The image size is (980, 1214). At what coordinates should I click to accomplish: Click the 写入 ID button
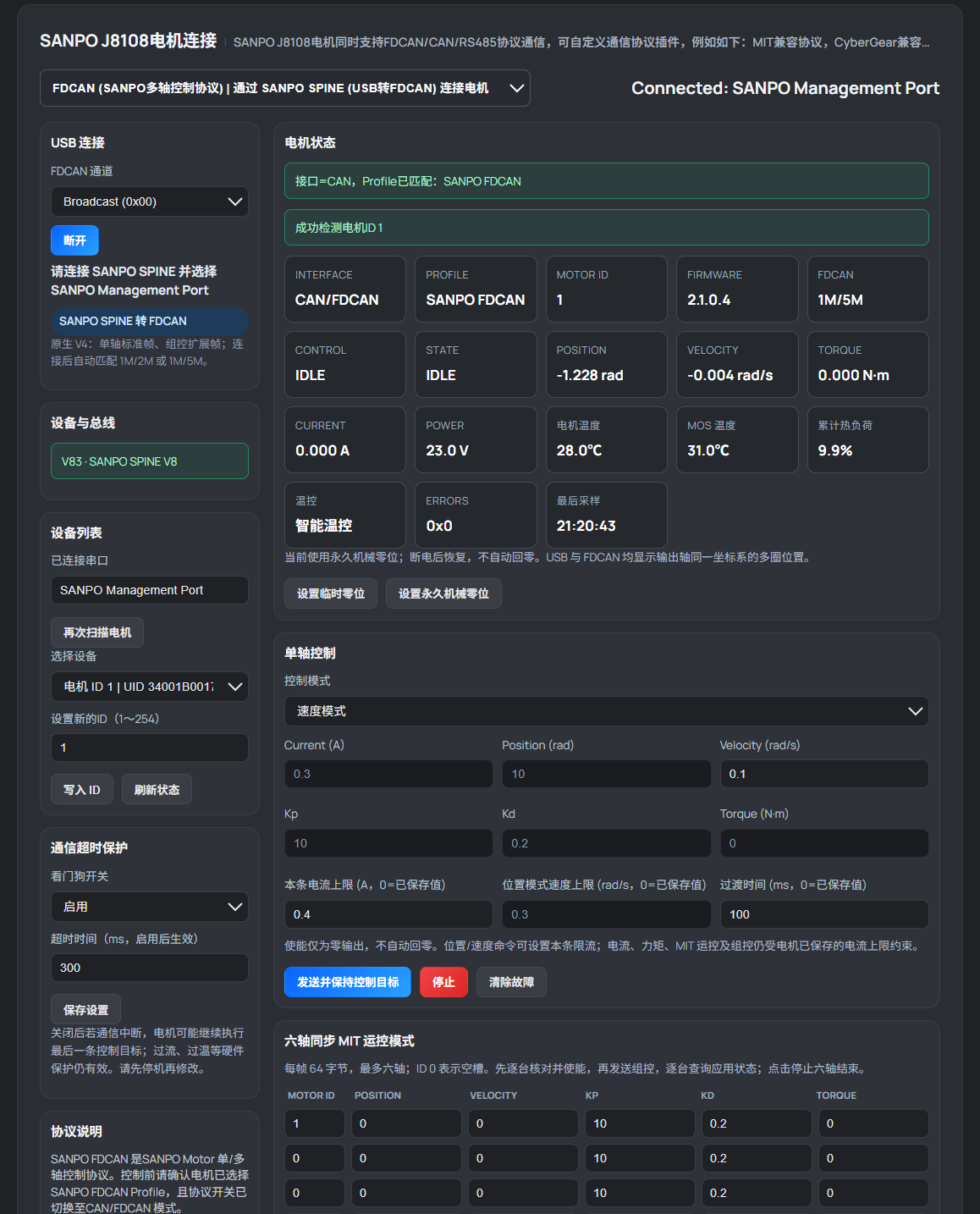82,790
